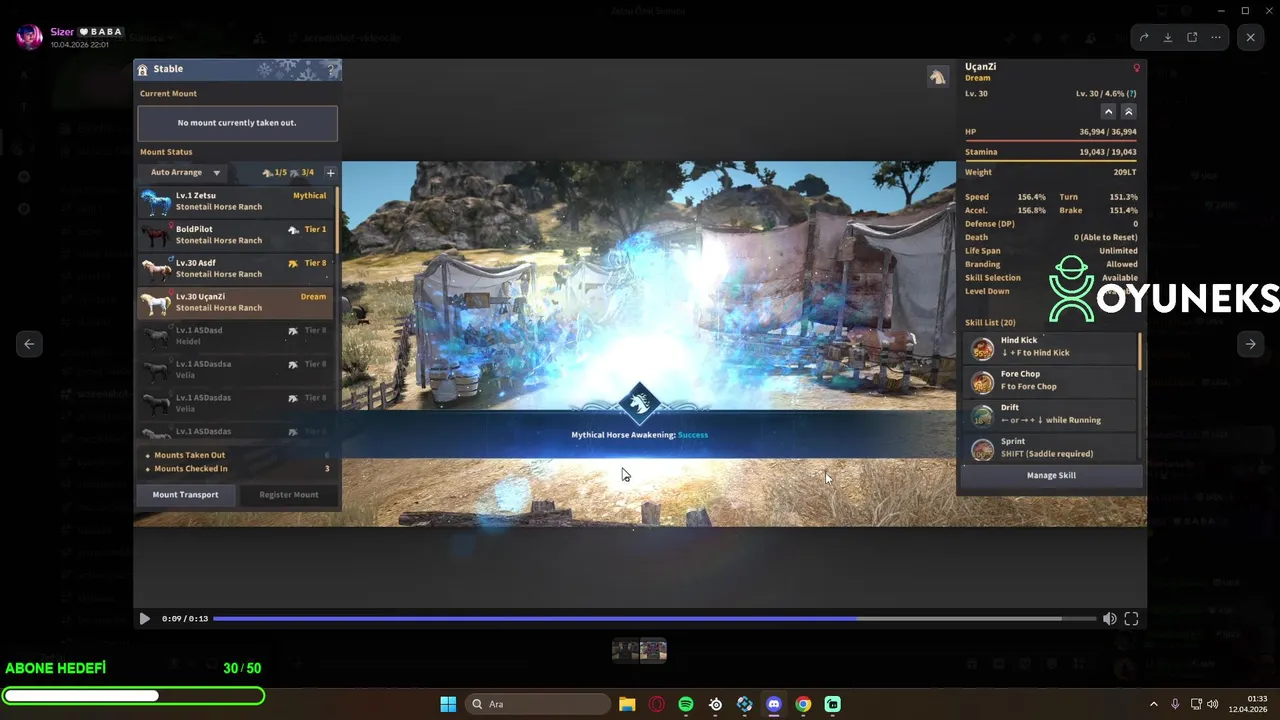Select Sprint skill
Screen dimensions: 1280x720
(1050, 447)
